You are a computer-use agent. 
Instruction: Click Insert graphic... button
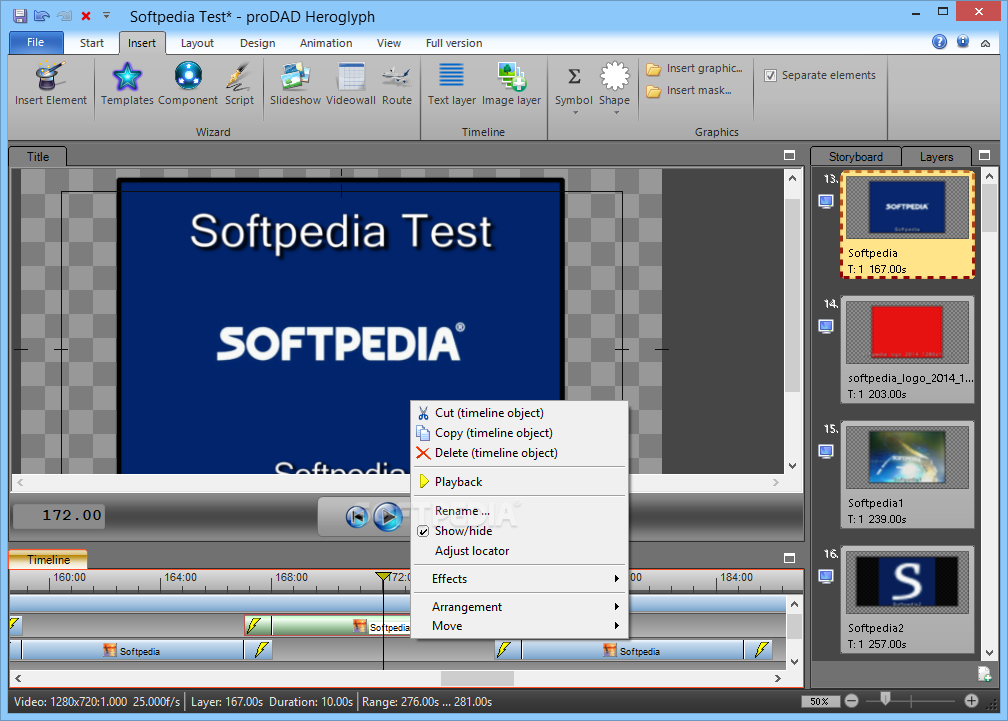[694, 68]
